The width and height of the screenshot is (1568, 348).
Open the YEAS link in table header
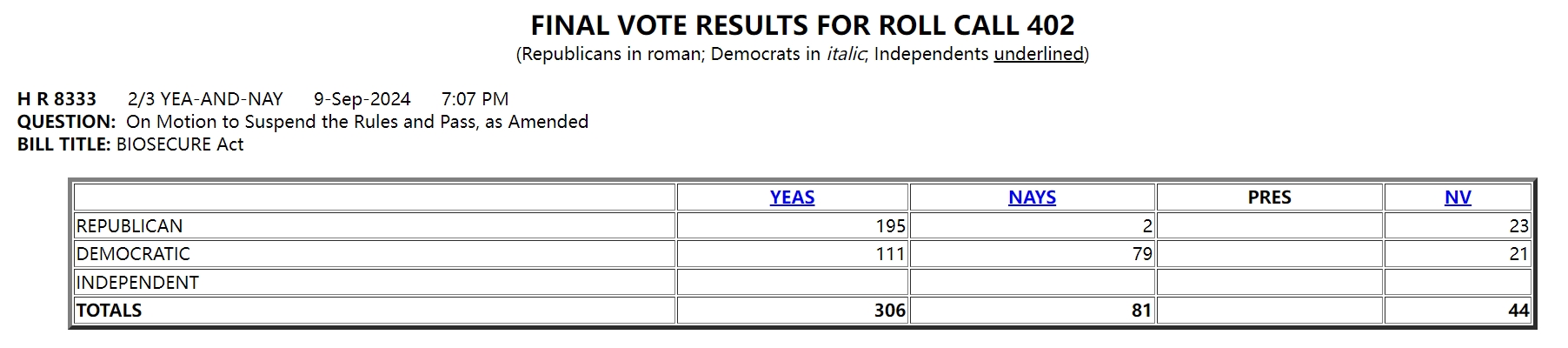[792, 197]
